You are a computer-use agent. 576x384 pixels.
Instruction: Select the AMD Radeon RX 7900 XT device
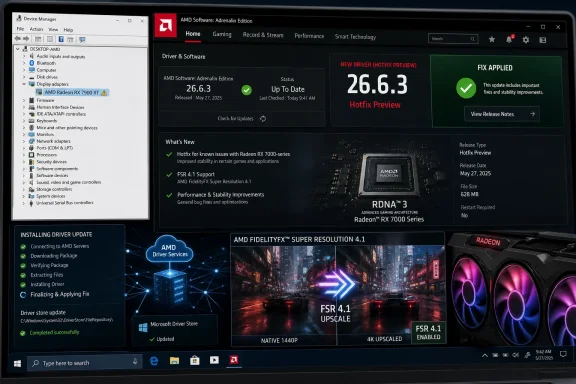72,93
